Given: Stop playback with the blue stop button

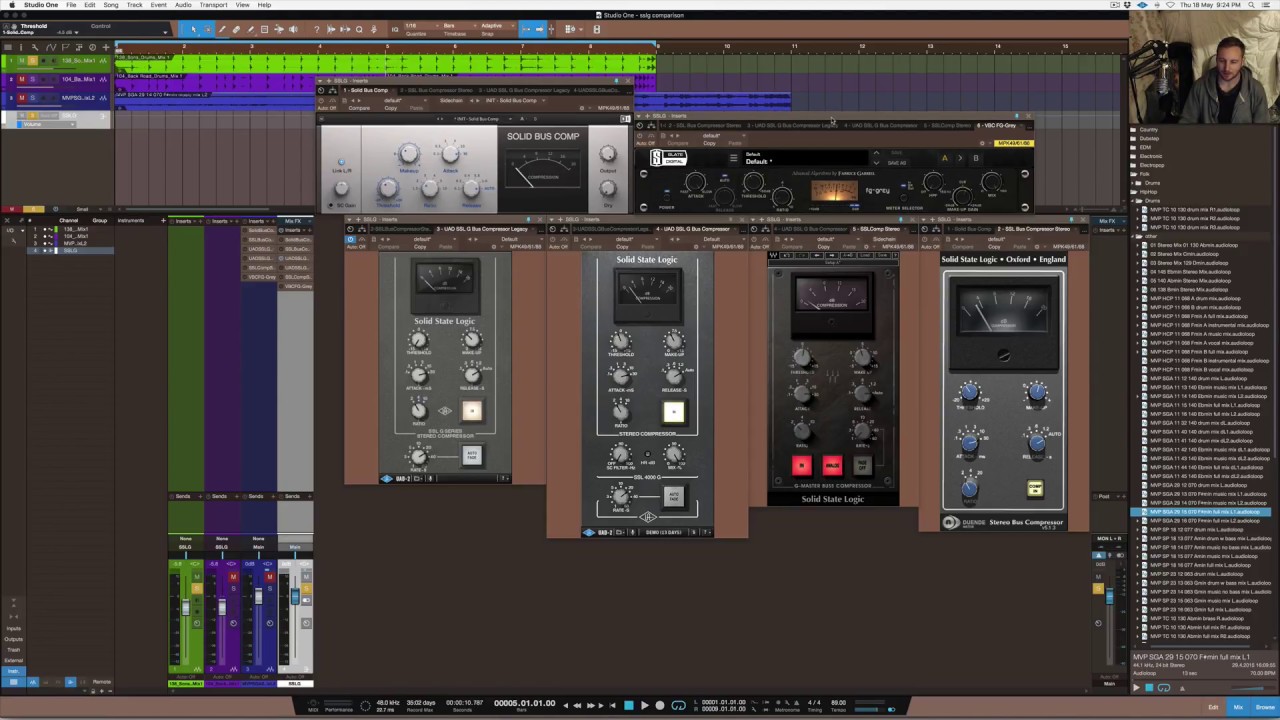Looking at the screenshot, I should coord(628,706).
